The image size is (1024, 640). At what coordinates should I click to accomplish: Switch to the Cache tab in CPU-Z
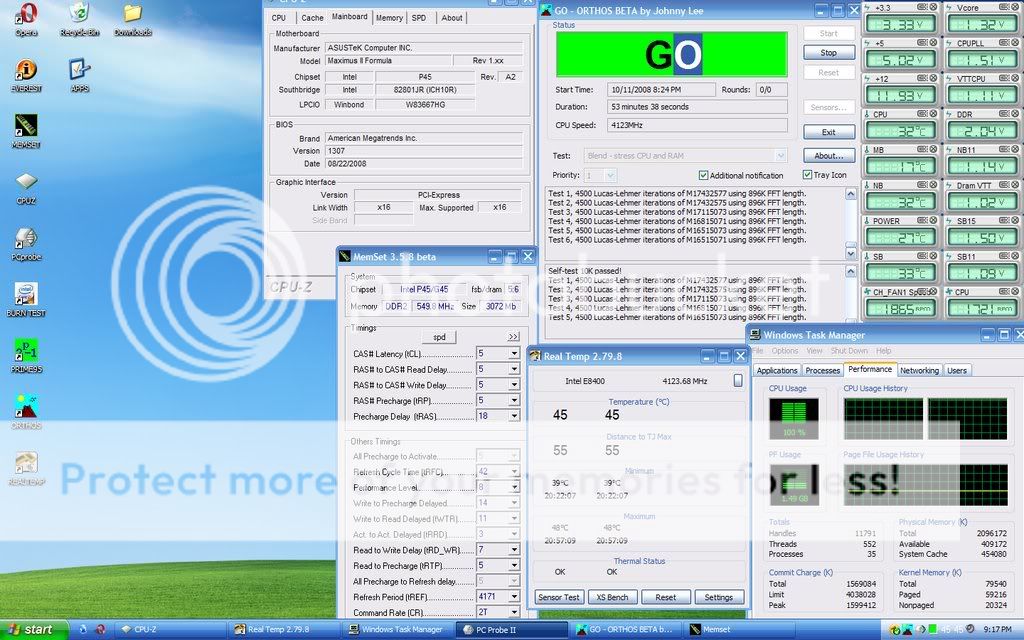pos(312,18)
